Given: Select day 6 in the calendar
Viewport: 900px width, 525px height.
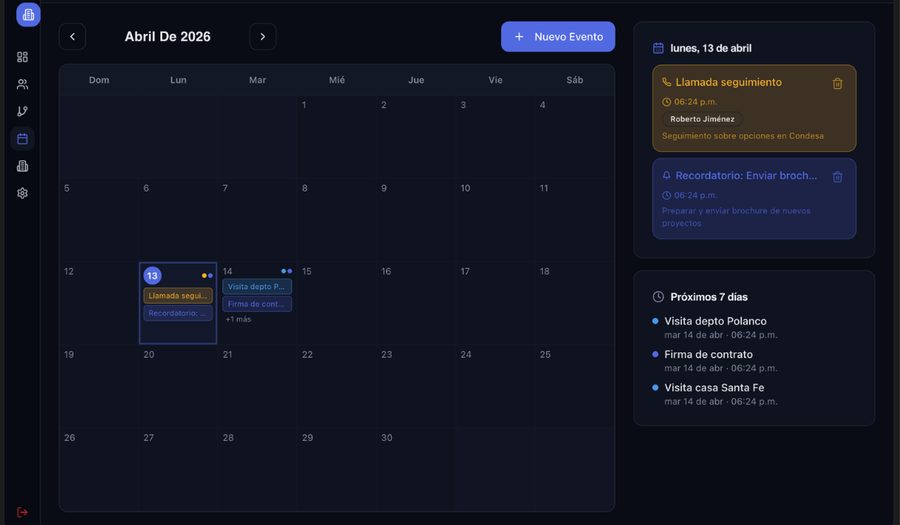Looking at the screenshot, I should pos(178,220).
